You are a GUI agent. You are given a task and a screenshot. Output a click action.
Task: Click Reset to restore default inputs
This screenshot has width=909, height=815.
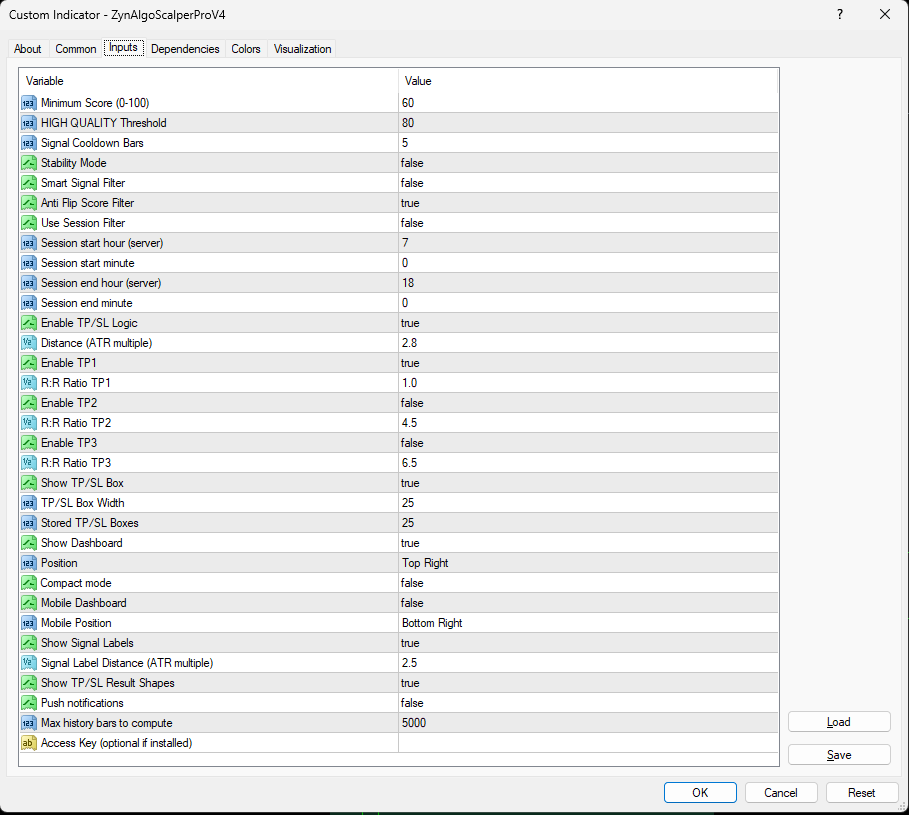pos(861,793)
